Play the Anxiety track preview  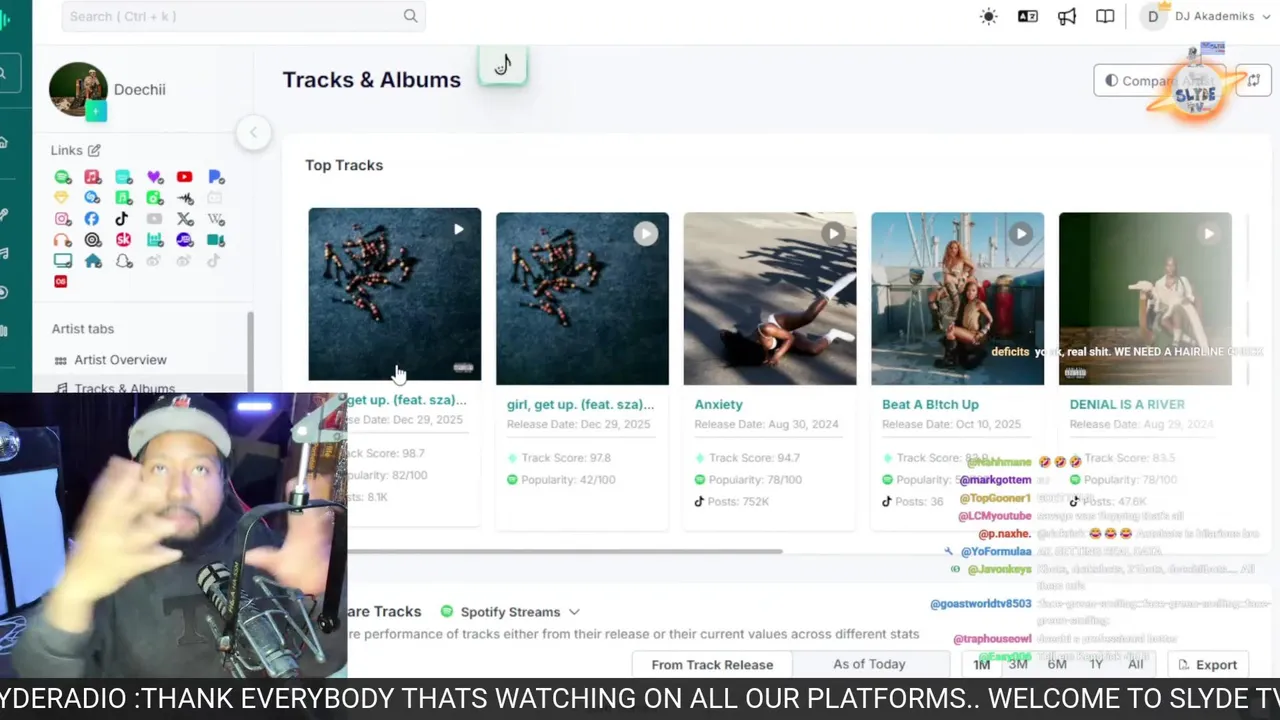(x=833, y=234)
